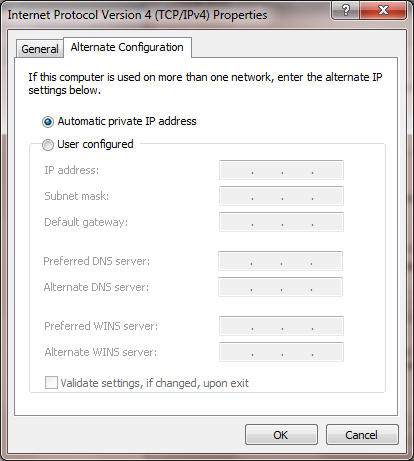Click the Default gateway input field
414x461 pixels.
(x=281, y=222)
